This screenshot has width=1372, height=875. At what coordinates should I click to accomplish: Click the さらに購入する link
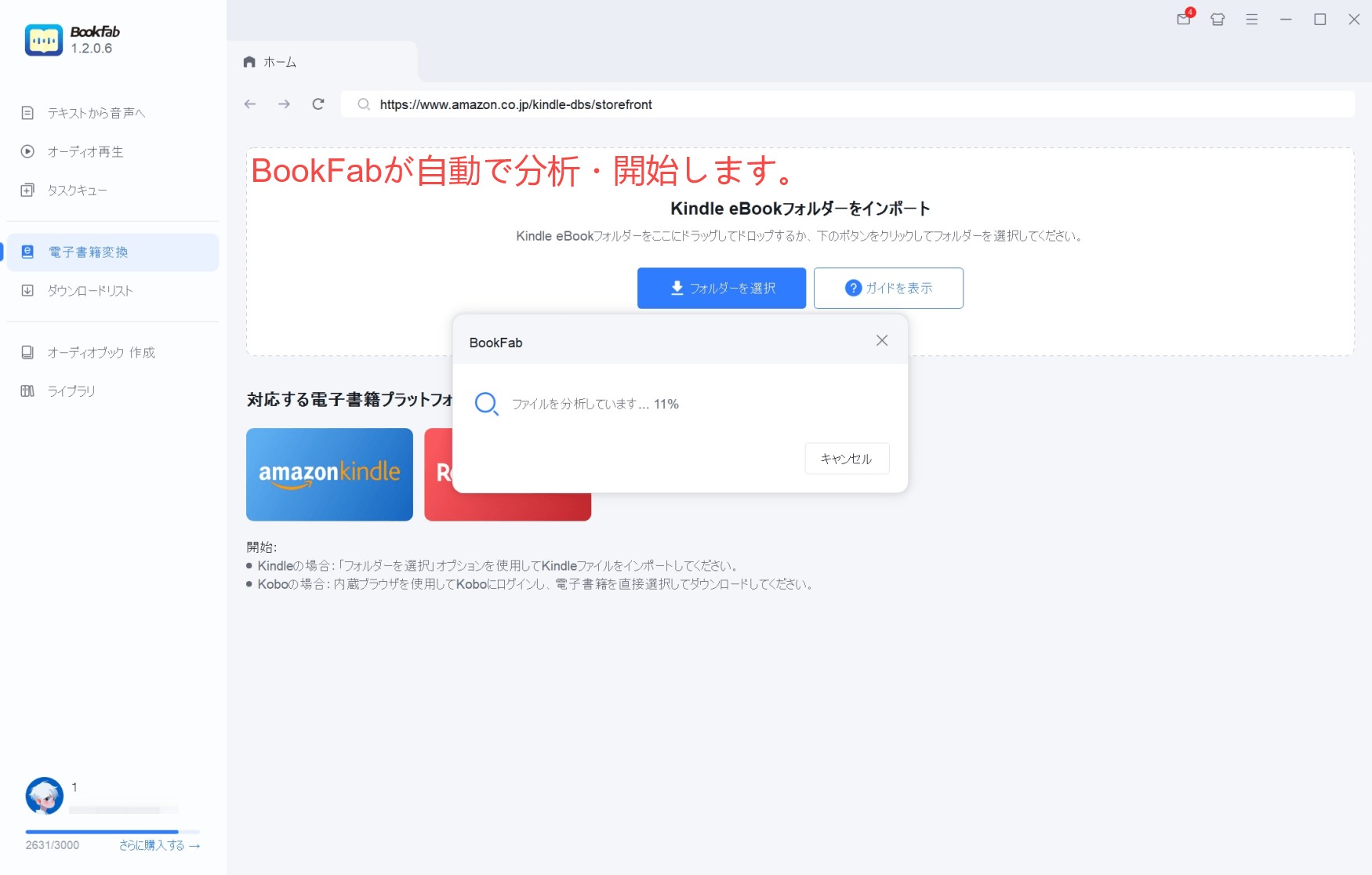(x=160, y=845)
